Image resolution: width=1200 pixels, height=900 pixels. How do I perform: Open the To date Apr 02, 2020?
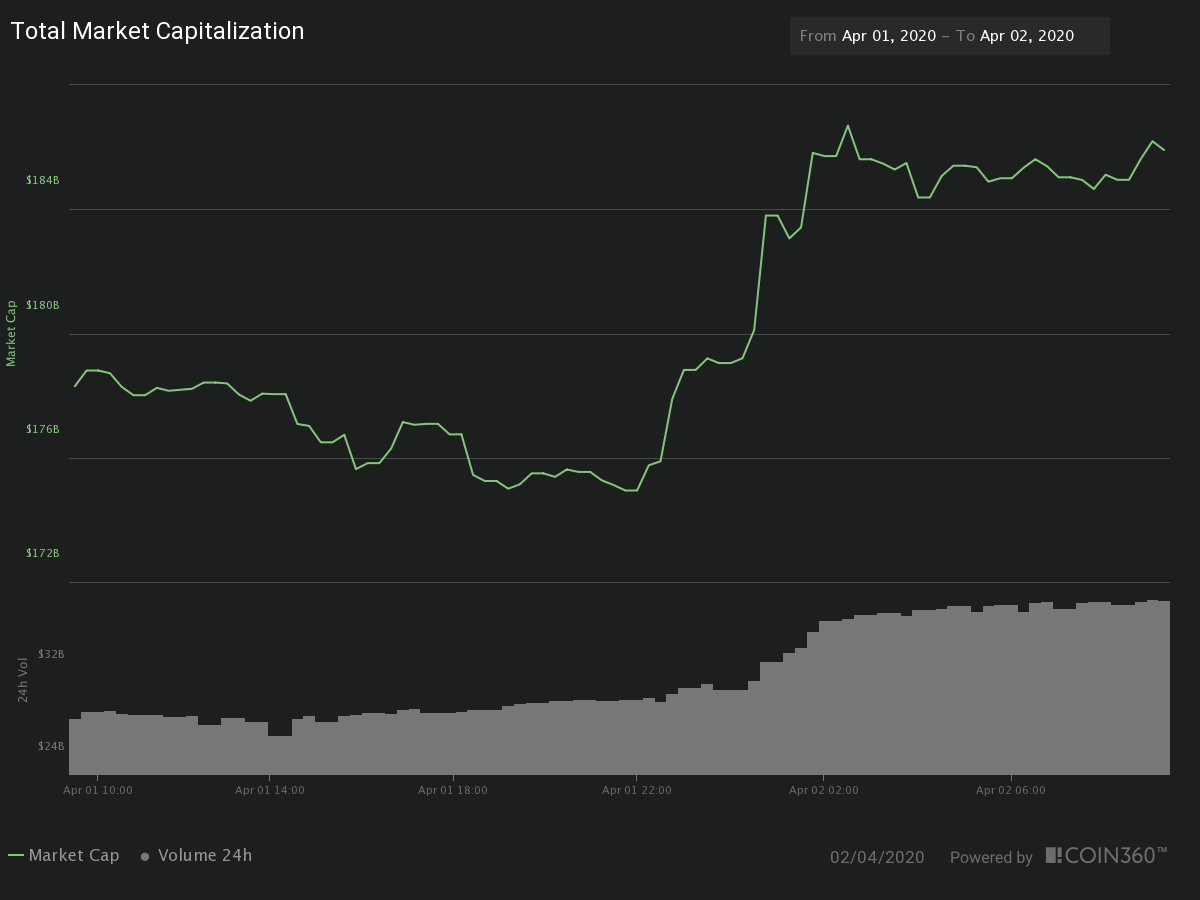point(1026,36)
